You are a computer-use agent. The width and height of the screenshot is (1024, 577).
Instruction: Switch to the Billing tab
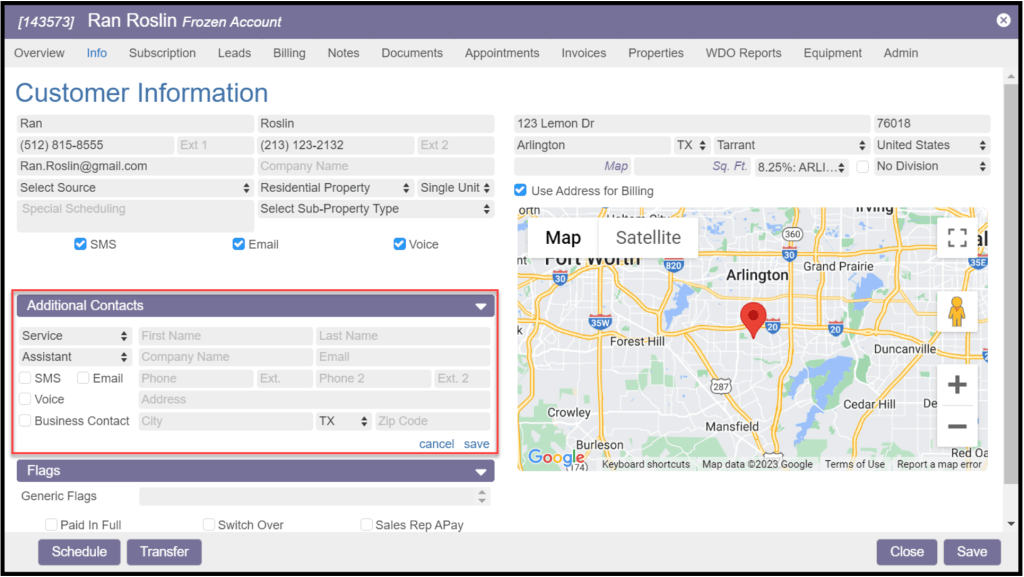pos(289,53)
